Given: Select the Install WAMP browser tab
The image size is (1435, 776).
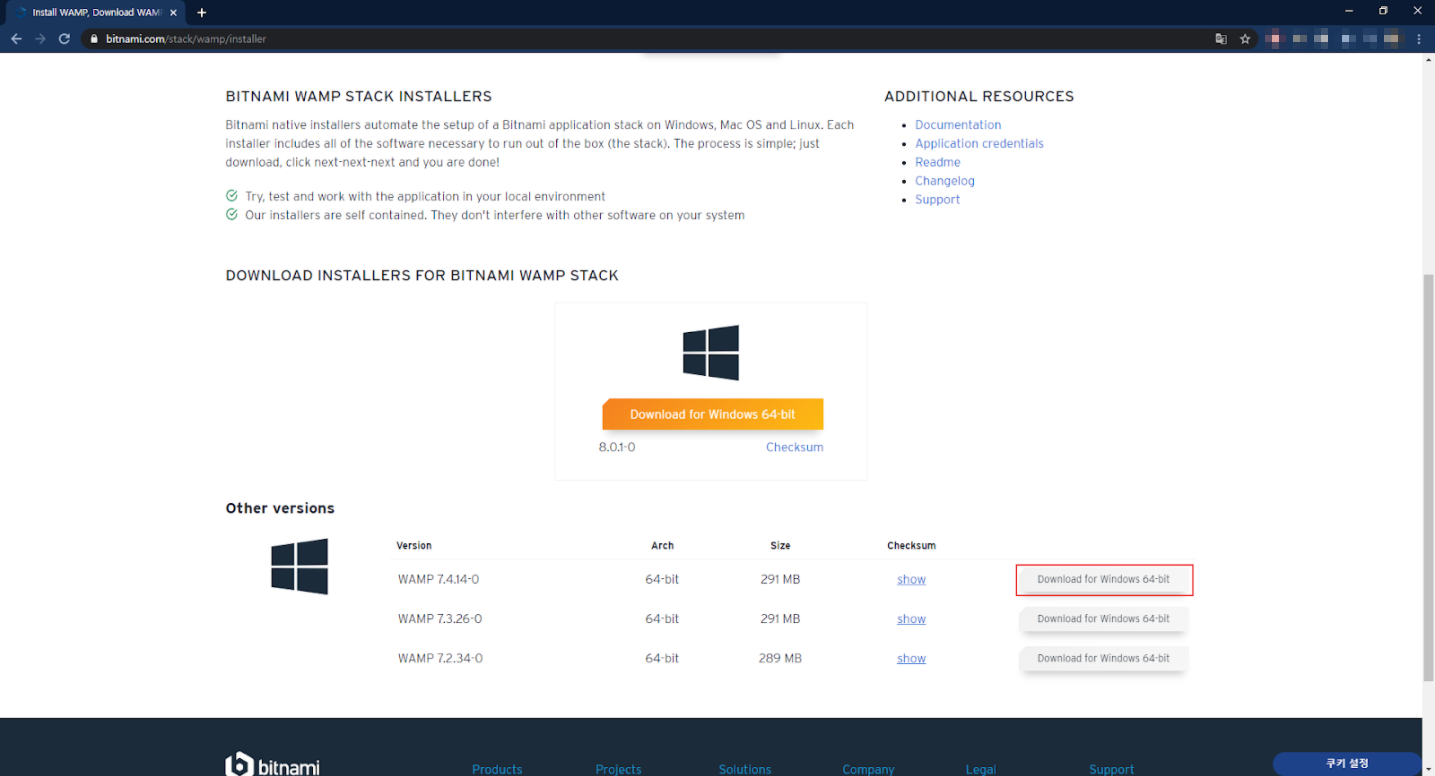Looking at the screenshot, I should [x=95, y=13].
